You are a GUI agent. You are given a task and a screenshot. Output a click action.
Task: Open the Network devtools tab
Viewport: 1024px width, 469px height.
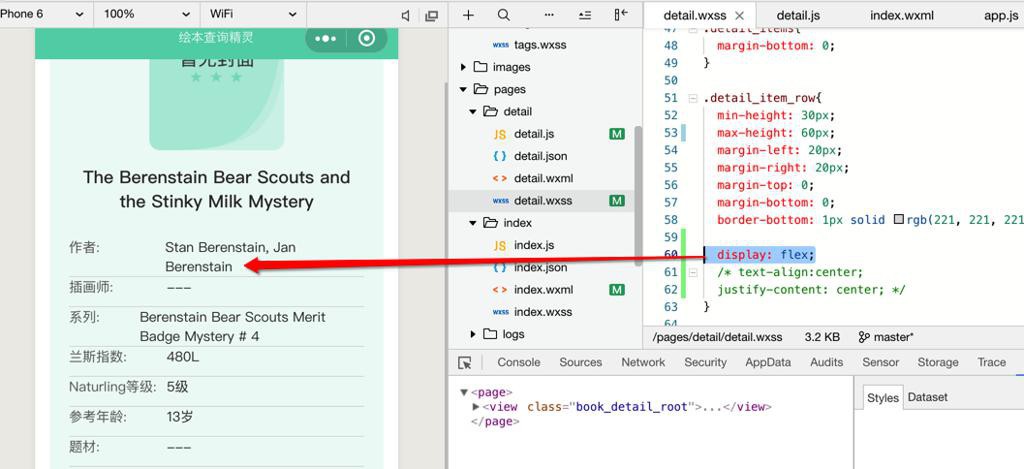(x=643, y=362)
